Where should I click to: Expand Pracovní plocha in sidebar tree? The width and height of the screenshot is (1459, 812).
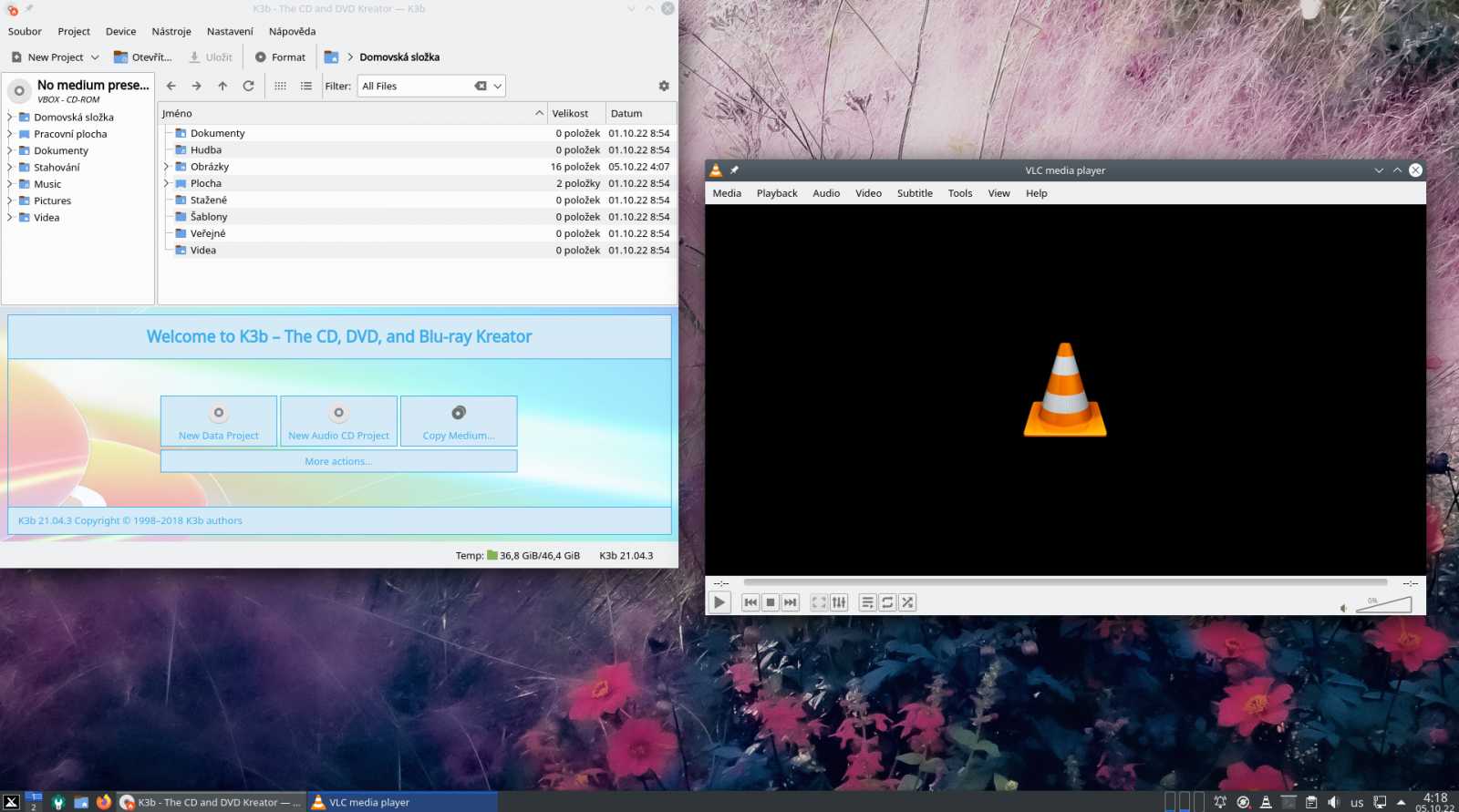tap(10, 134)
